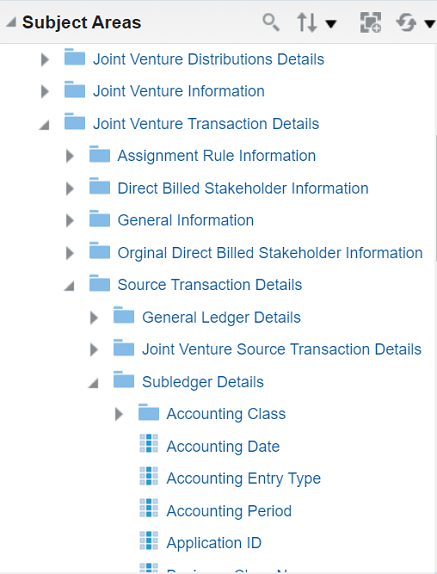Collapse the Source Transaction Details node
Screen dimensions: 437x574
pos(69,286)
